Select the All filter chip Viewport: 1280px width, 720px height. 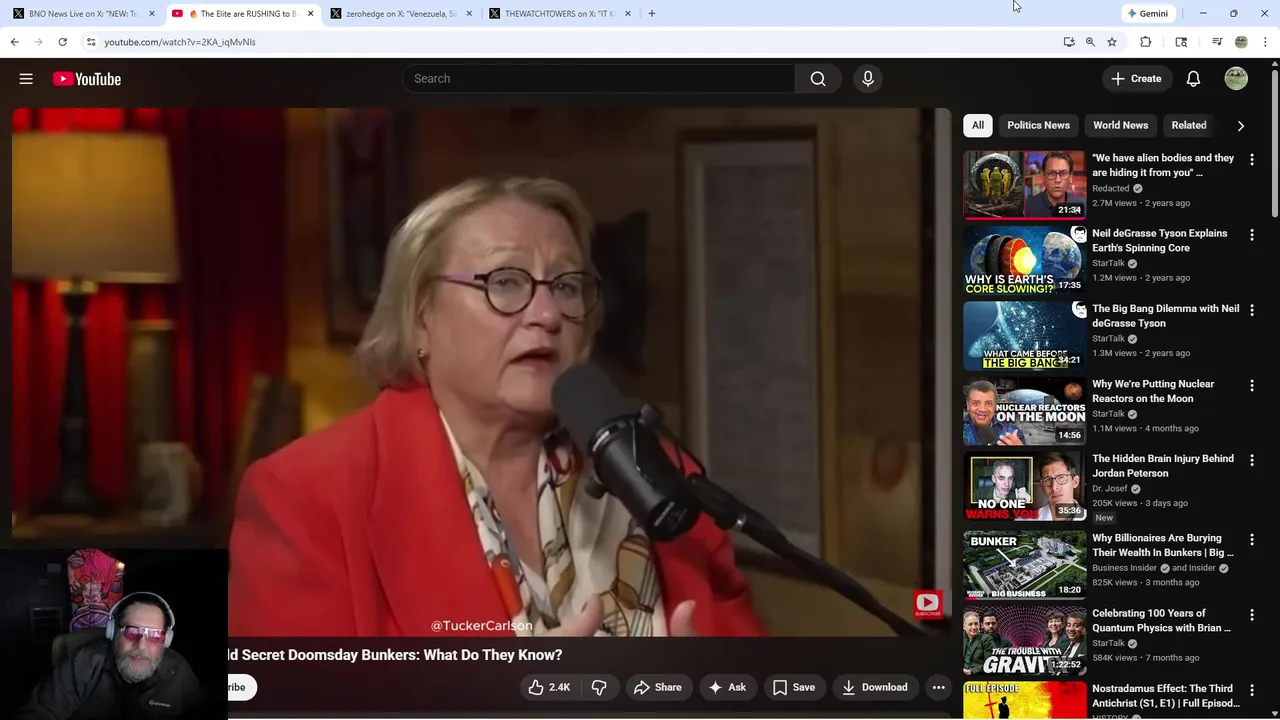point(977,125)
